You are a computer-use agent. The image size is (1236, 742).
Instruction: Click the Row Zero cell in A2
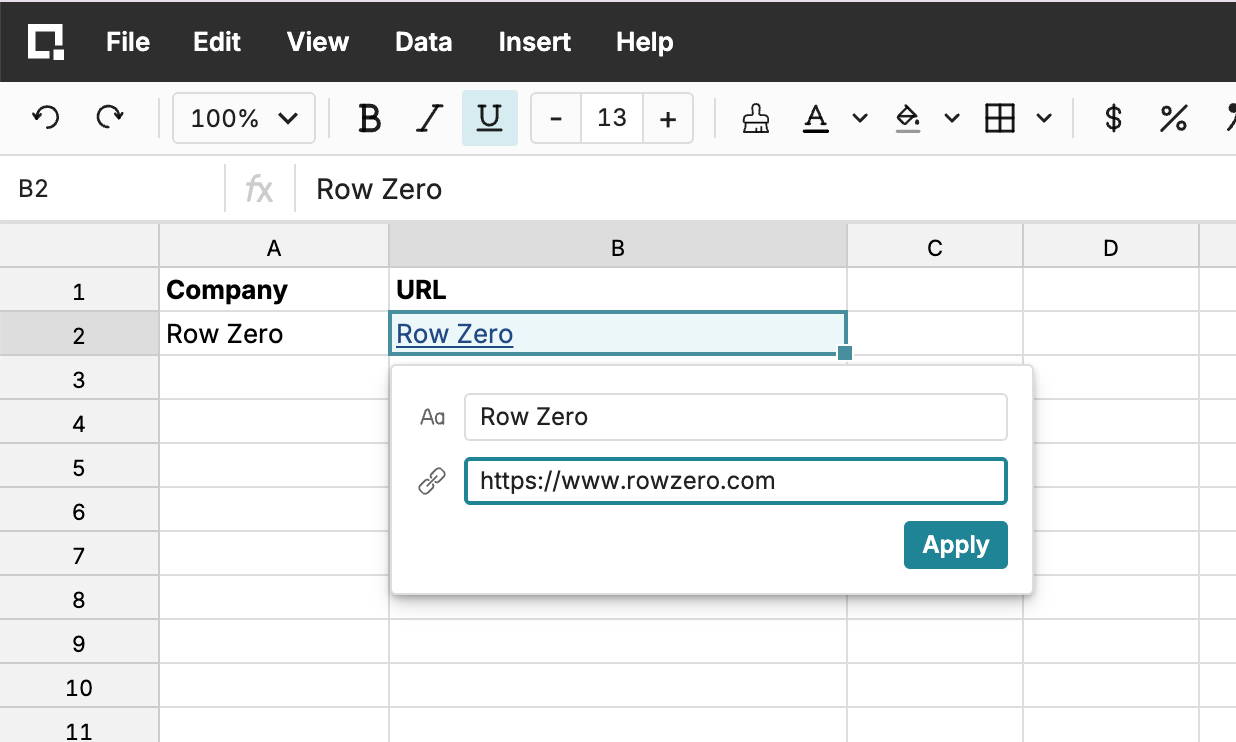point(274,334)
